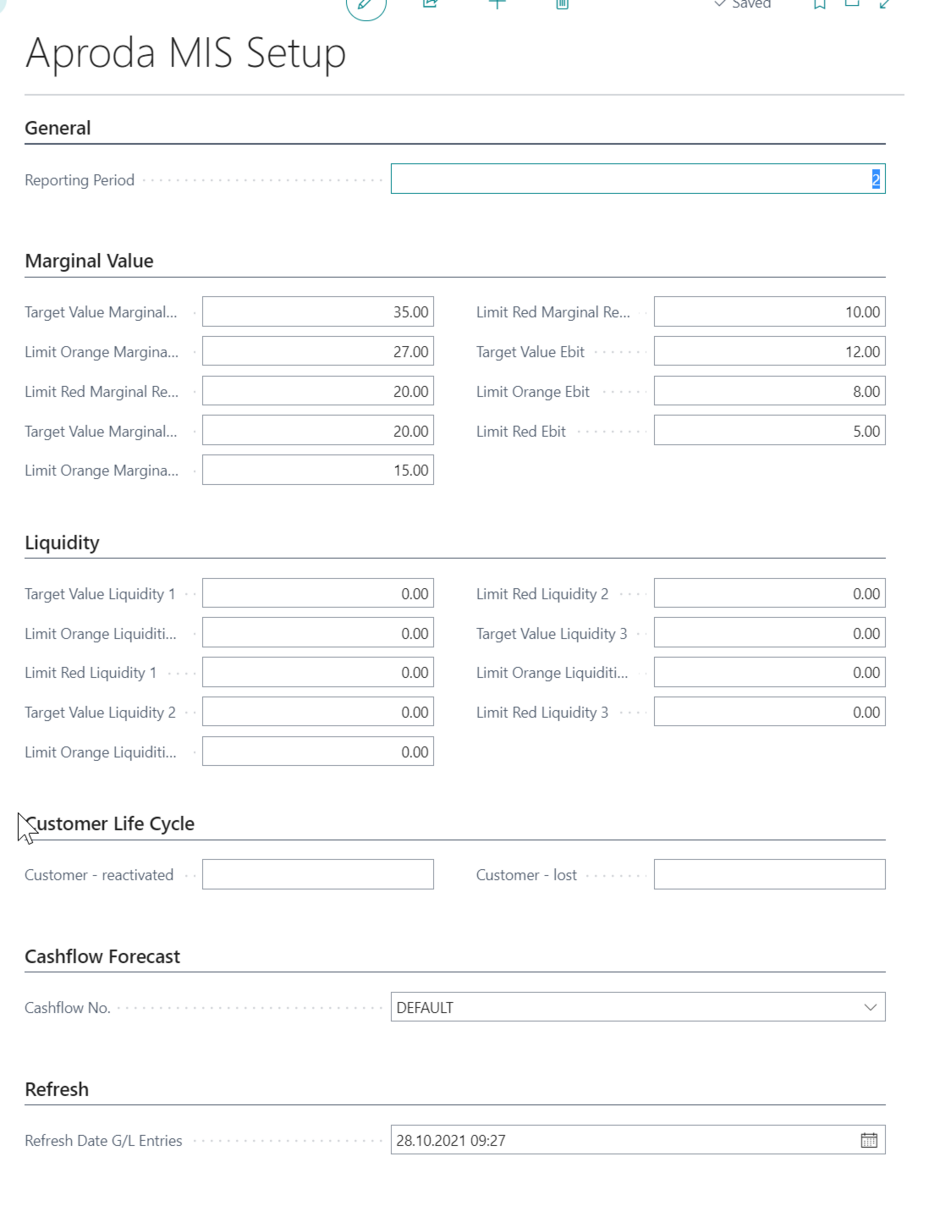Click the Customer - lost field
Screen dimensions: 940x1206
coord(769,874)
